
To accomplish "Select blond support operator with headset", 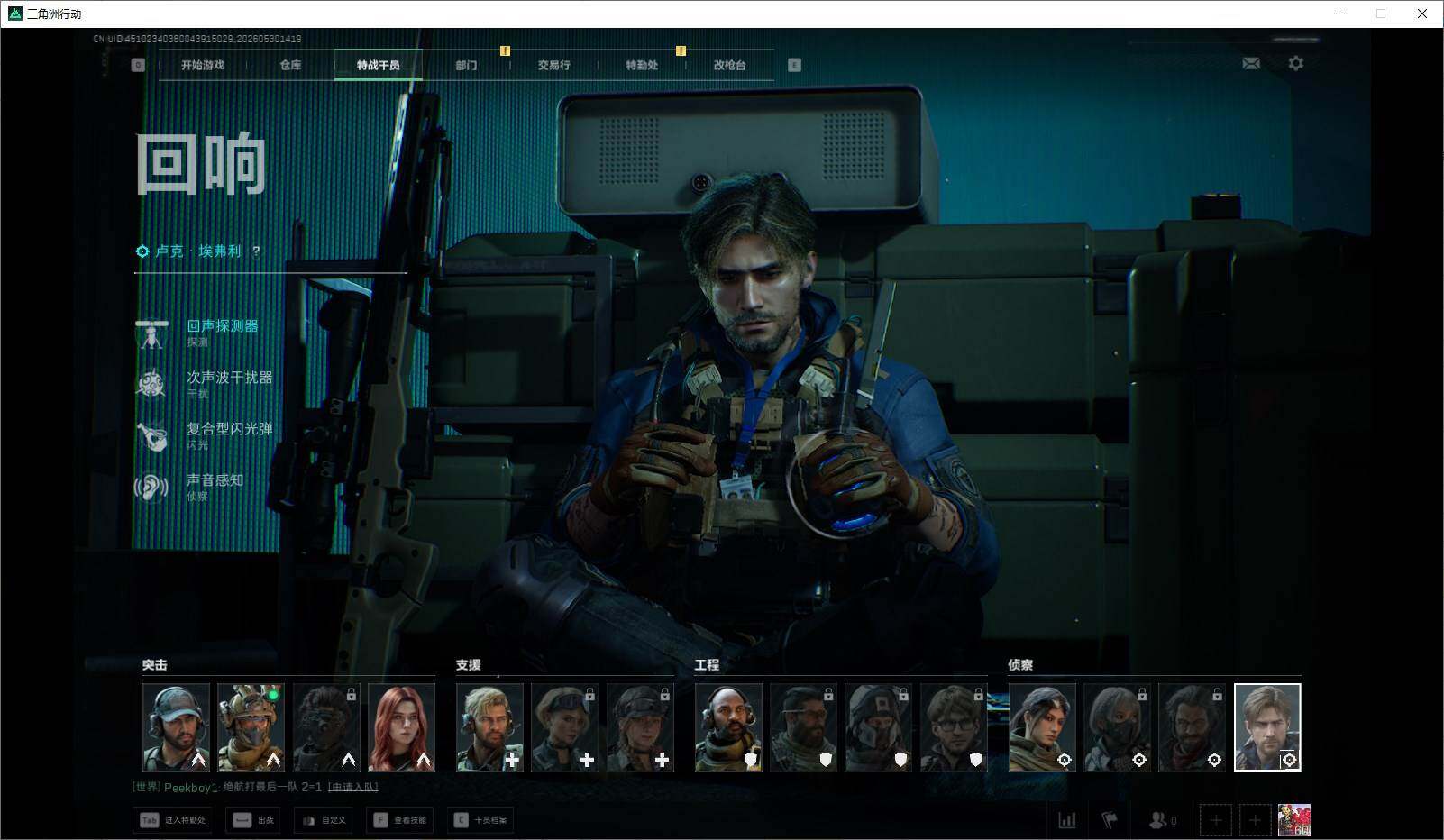I will [x=489, y=727].
